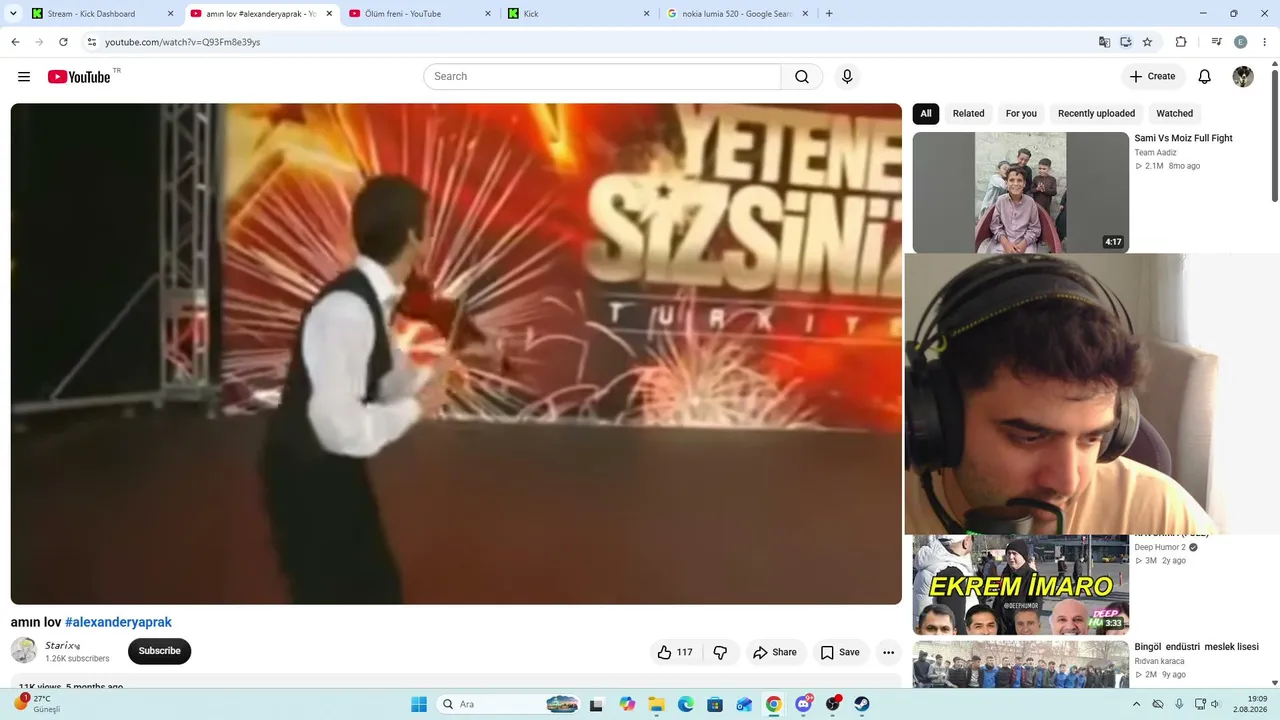The width and height of the screenshot is (1280, 720).
Task: Translate this page with the Translate icon
Action: pos(1104,42)
